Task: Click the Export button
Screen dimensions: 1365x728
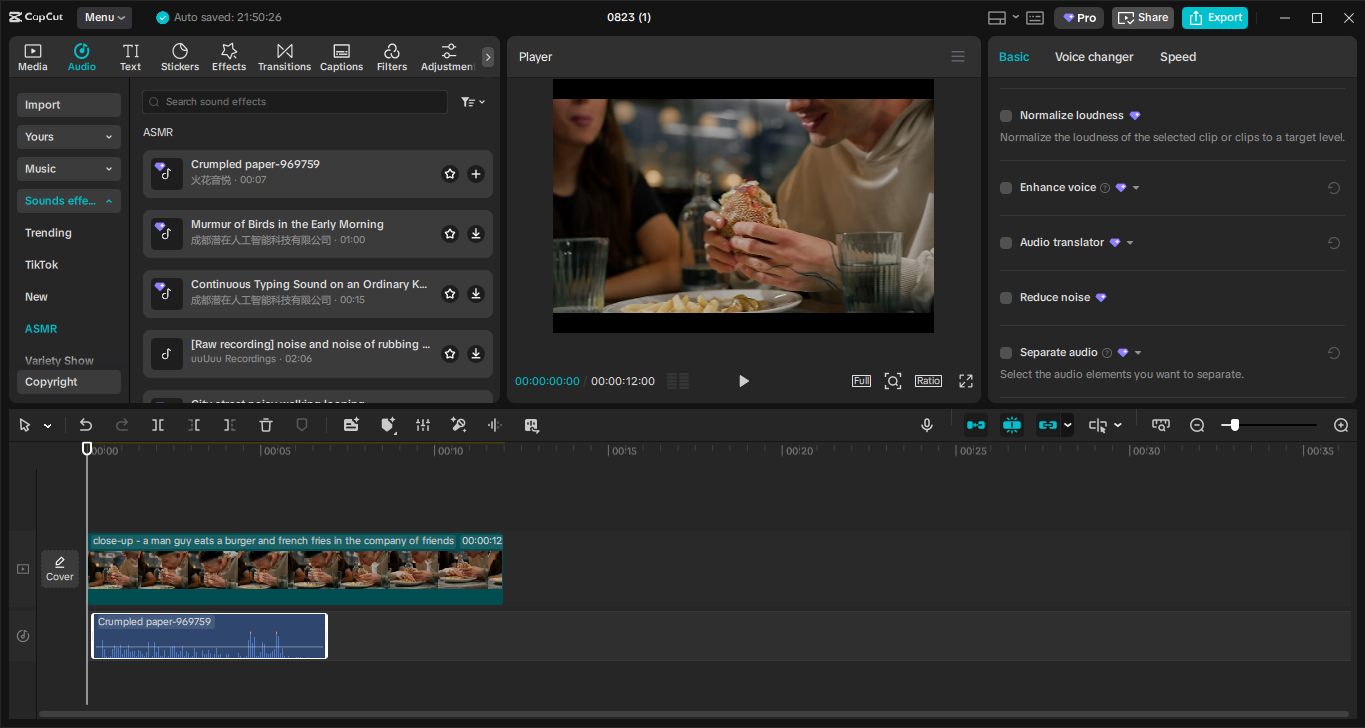Action: 1214,18
